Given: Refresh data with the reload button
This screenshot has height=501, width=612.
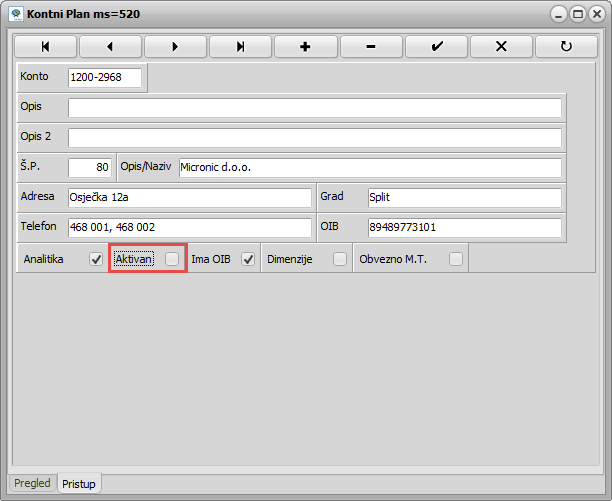Looking at the screenshot, I should click(566, 47).
